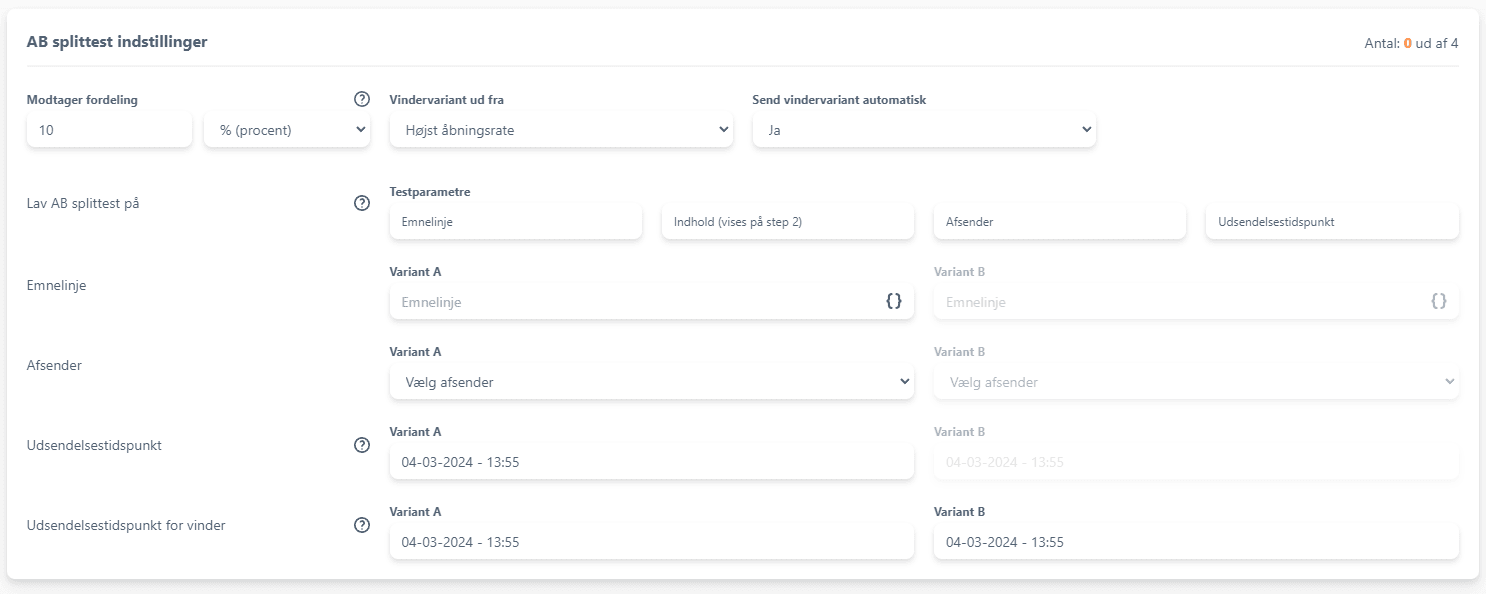Toggle the Udsendelsestidspunkt test parameter
This screenshot has width=1486, height=594.
tap(1332, 222)
